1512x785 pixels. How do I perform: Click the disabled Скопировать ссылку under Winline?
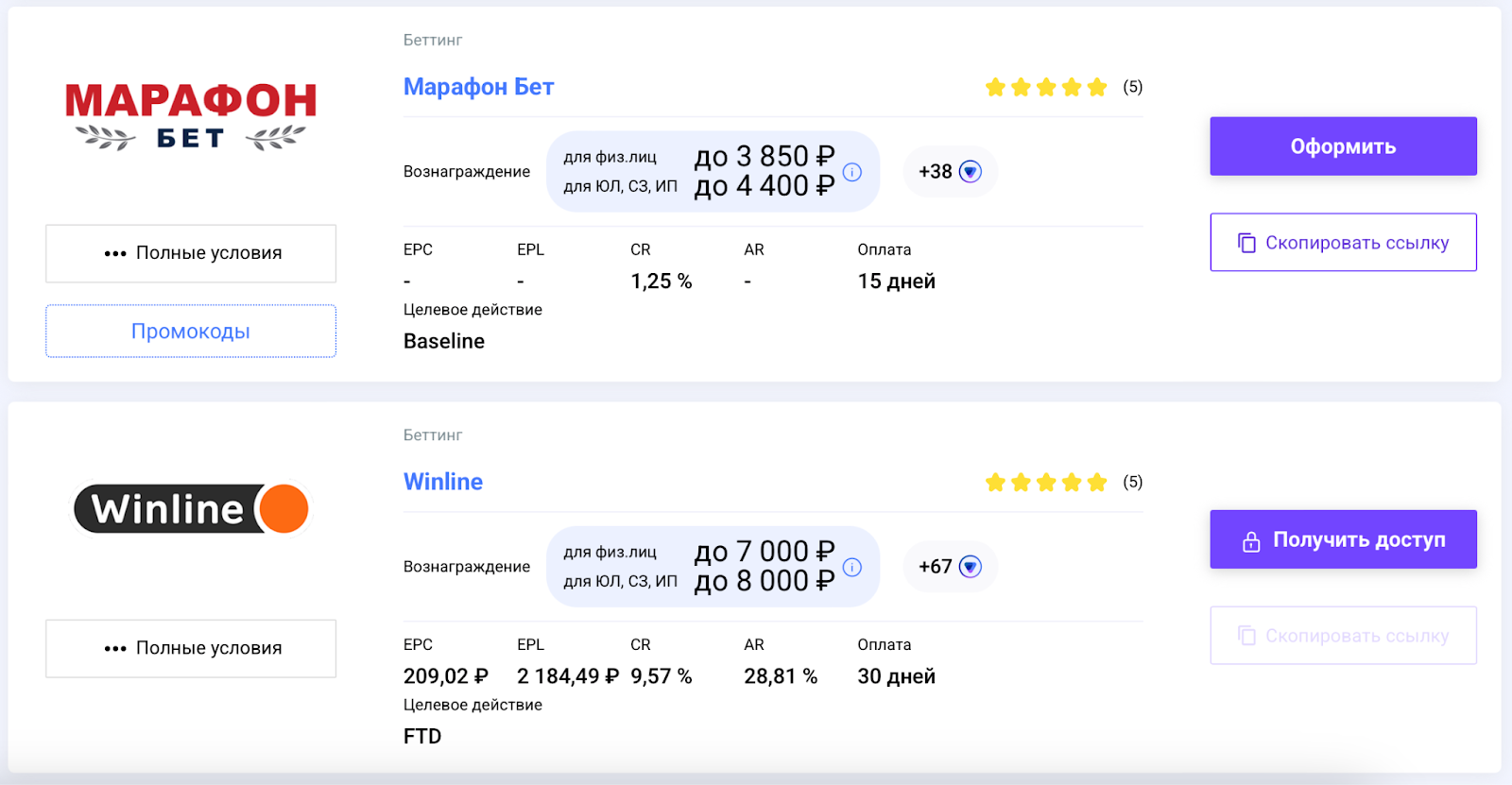1343,636
